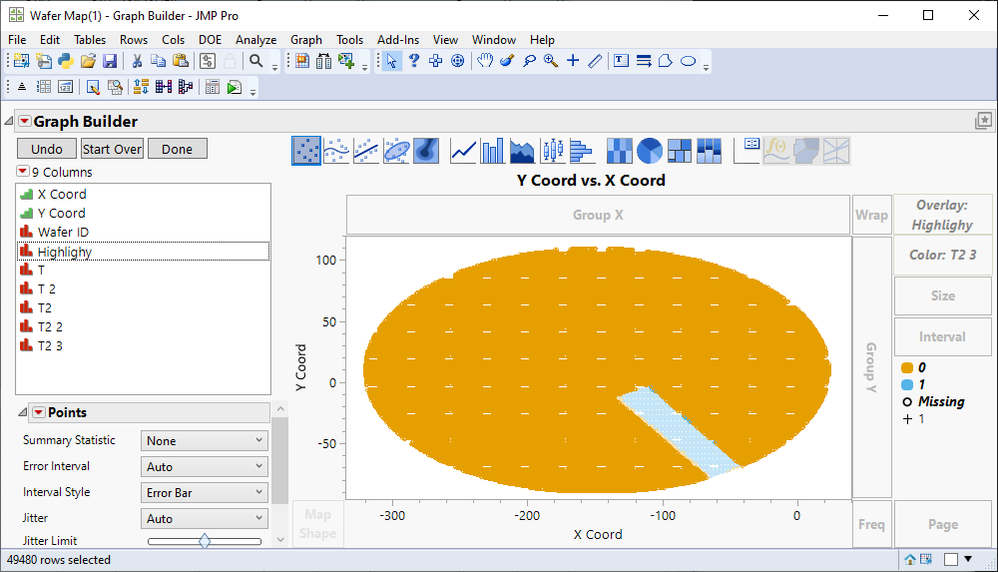Screen dimensions: 998x572
Task: Click the orange legend swatch for 0
Action: coord(908,368)
